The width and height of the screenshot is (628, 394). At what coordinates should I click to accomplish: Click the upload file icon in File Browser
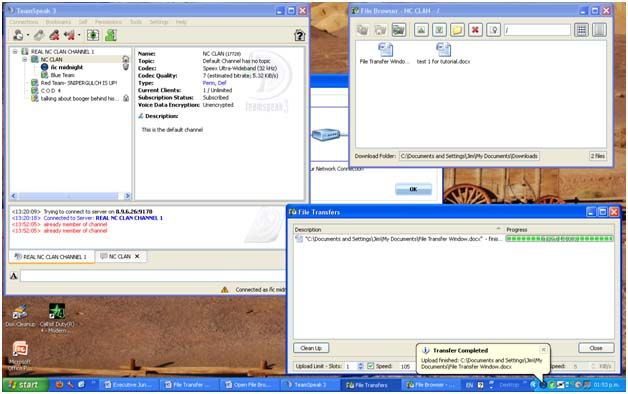click(421, 30)
